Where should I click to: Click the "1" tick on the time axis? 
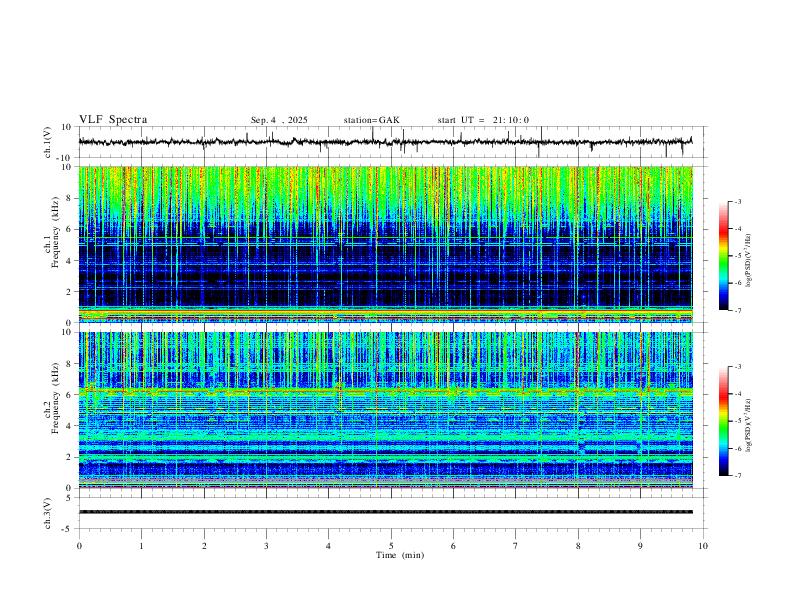tap(141, 546)
